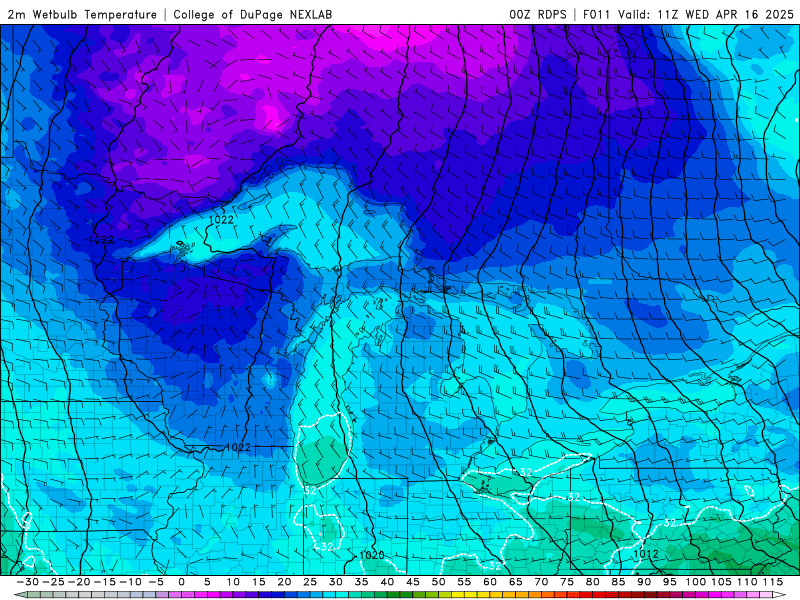Click the 30 value on the color scale

tap(336, 582)
